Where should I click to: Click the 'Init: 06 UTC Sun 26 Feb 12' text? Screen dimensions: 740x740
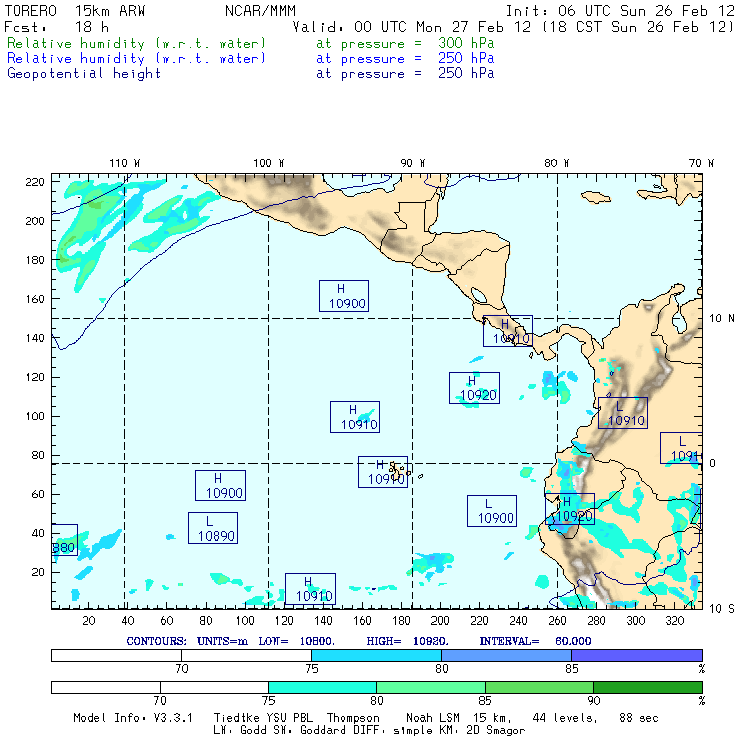[x=620, y=11]
